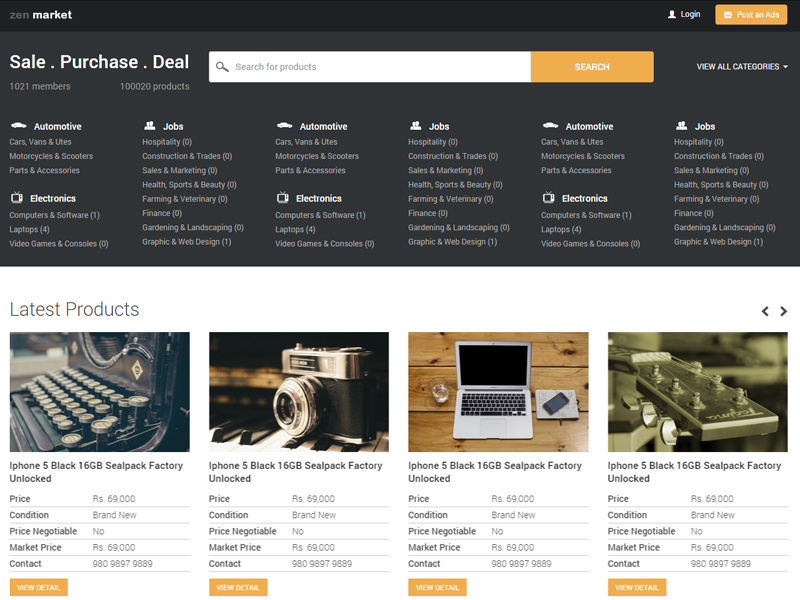Click the previous arrow for Latest Products
Screen dimensions: 800x600
765,311
